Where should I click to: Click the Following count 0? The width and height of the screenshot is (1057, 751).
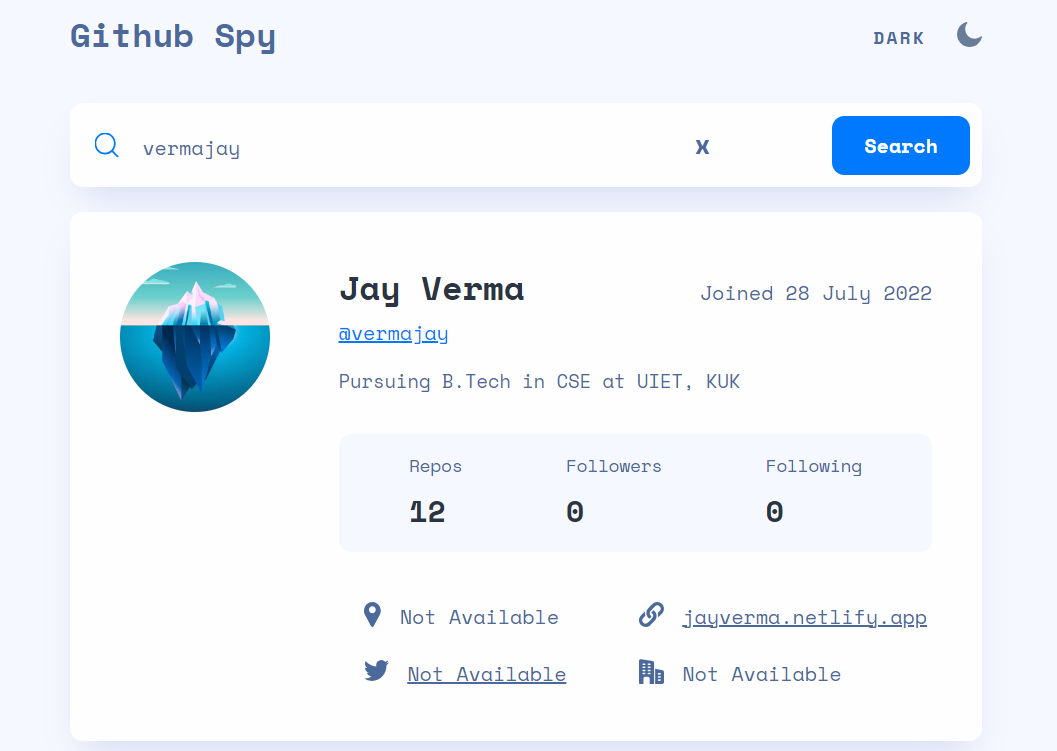point(775,512)
